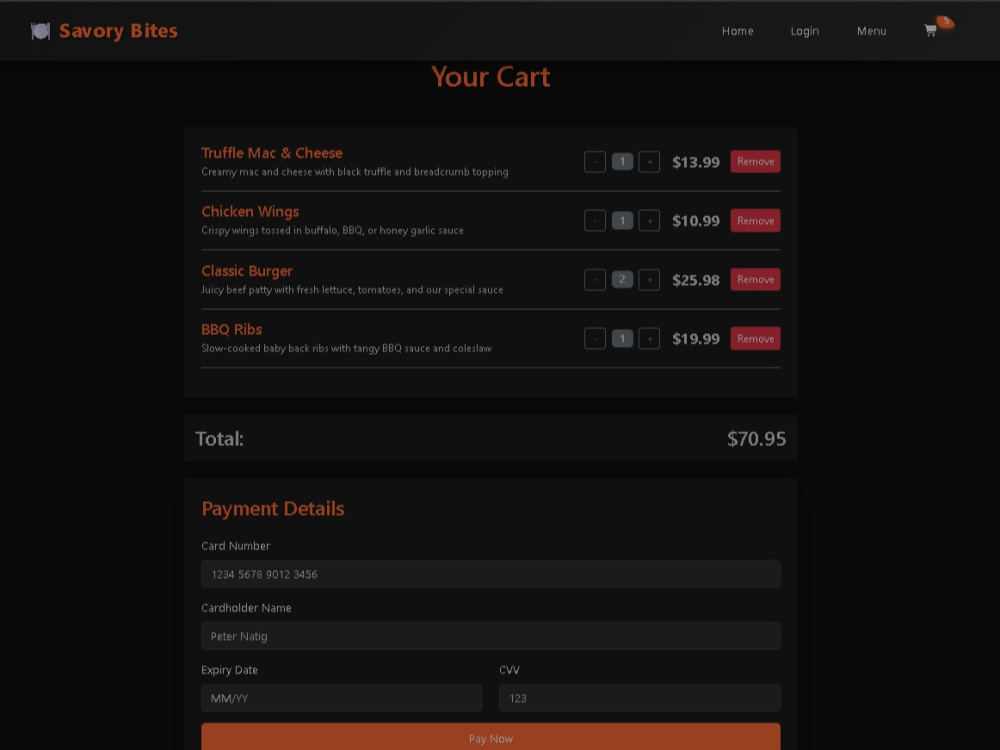Increase quantity of Truffle Mac & Cheese
This screenshot has width=1000, height=750.
click(649, 162)
